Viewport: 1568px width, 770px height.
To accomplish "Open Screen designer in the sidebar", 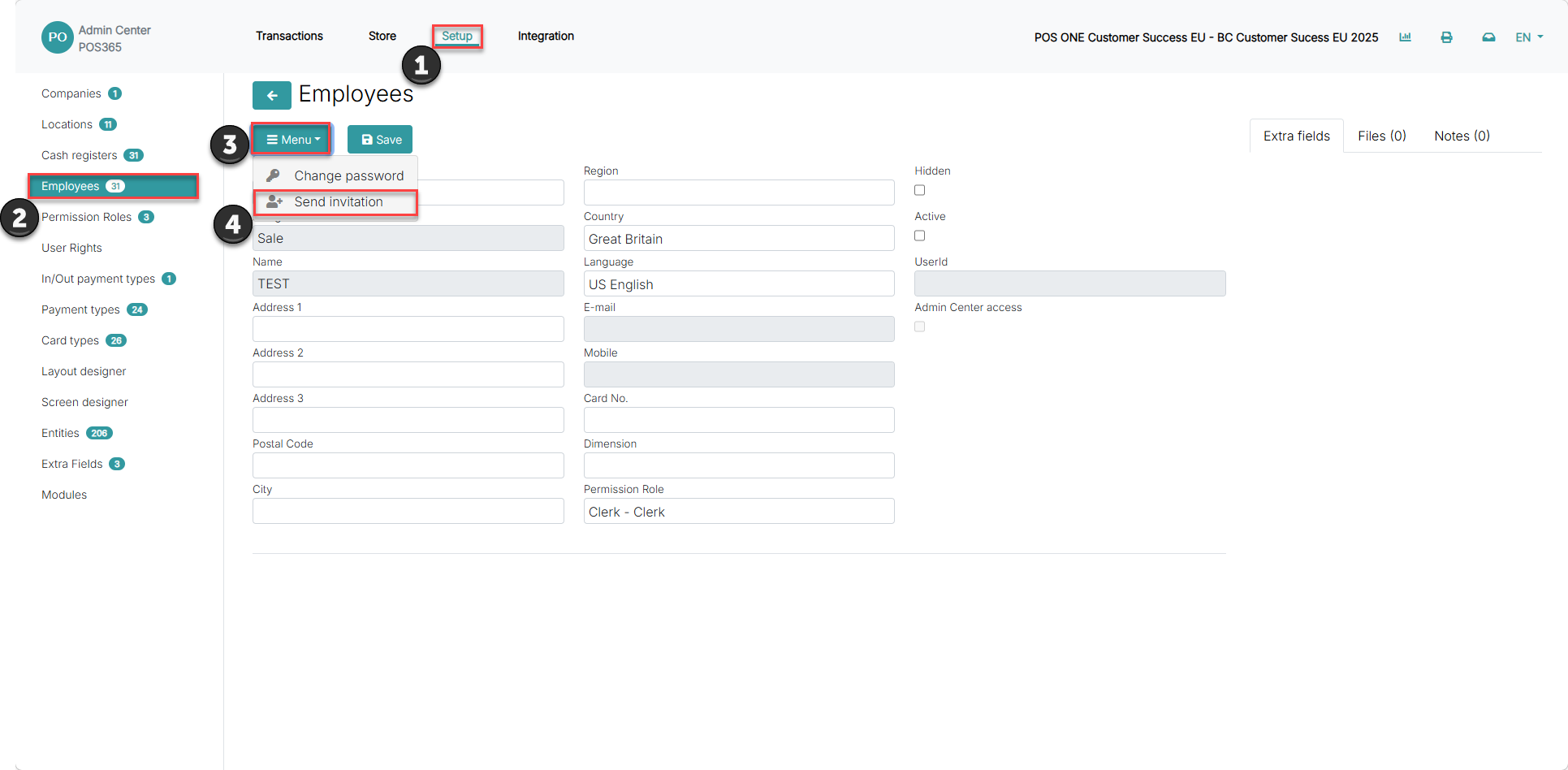I will click(84, 402).
